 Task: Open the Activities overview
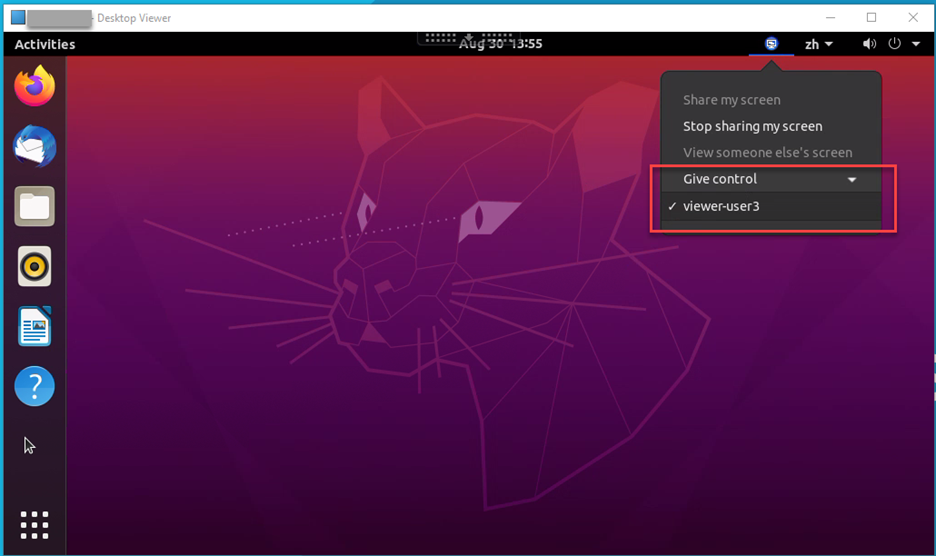click(x=45, y=44)
